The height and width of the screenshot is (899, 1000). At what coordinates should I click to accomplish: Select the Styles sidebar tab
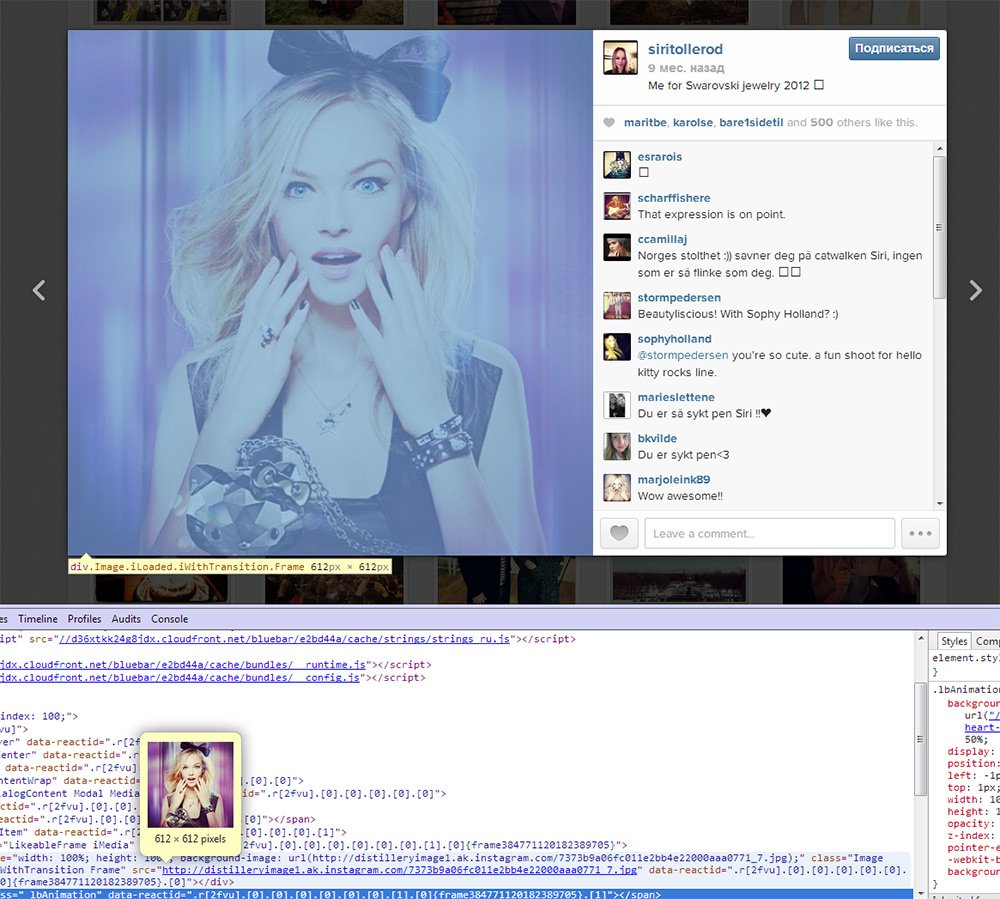(954, 641)
